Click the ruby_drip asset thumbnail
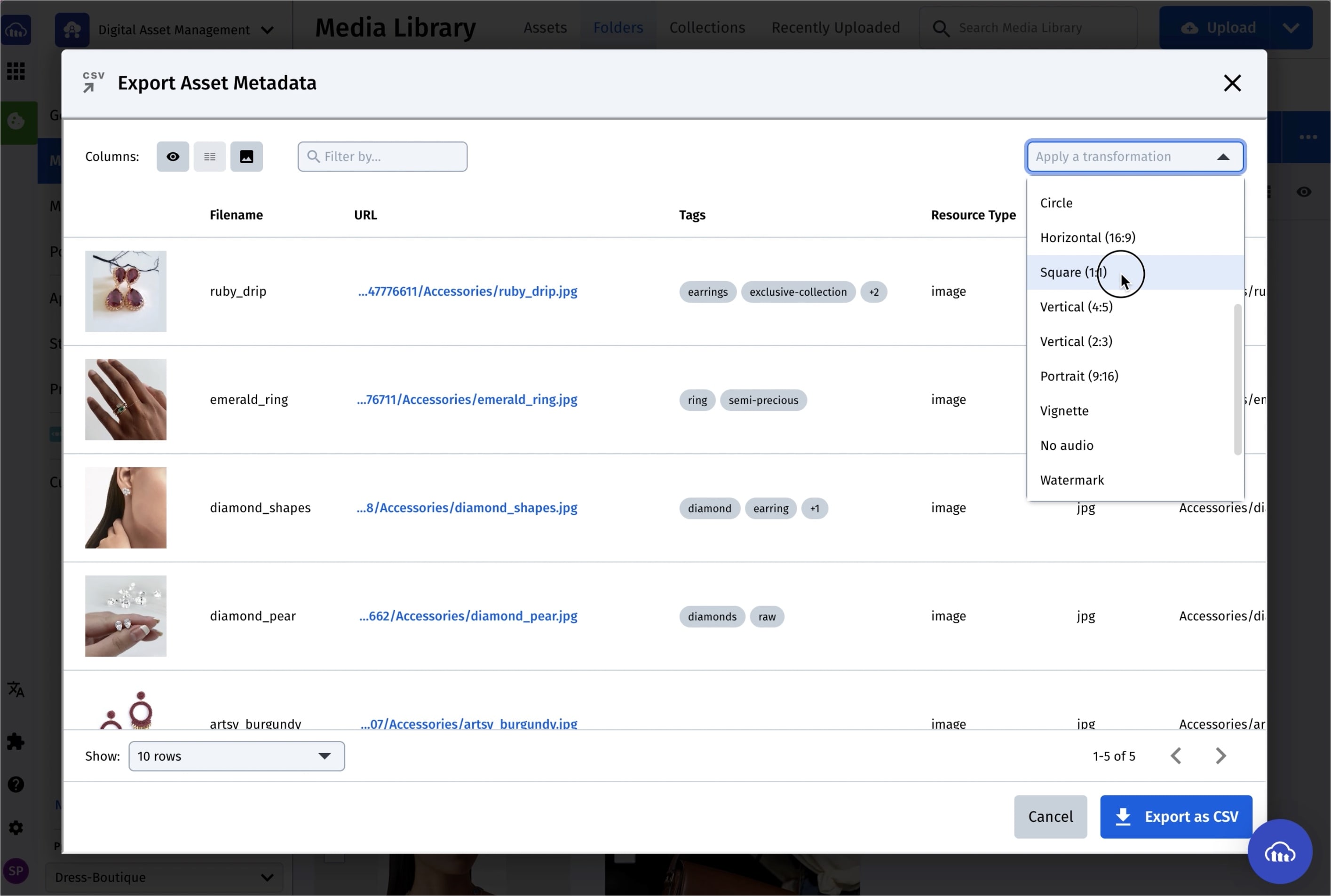The height and width of the screenshot is (896, 1331). (125, 291)
